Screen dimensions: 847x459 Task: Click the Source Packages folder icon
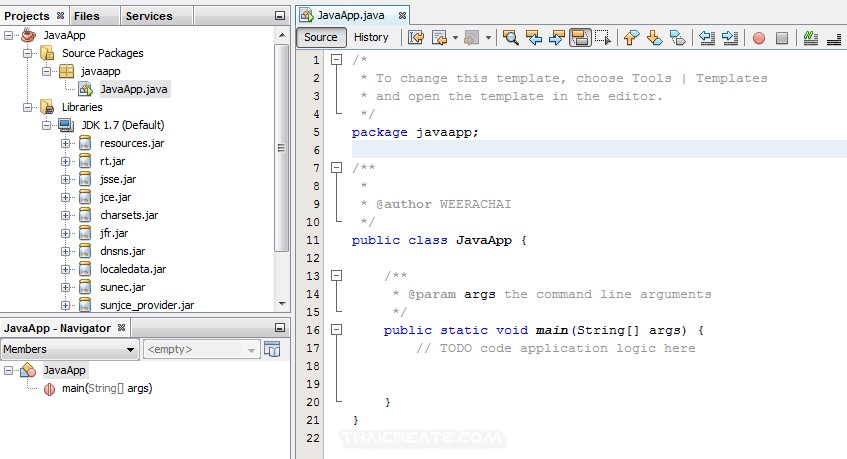[x=48, y=53]
